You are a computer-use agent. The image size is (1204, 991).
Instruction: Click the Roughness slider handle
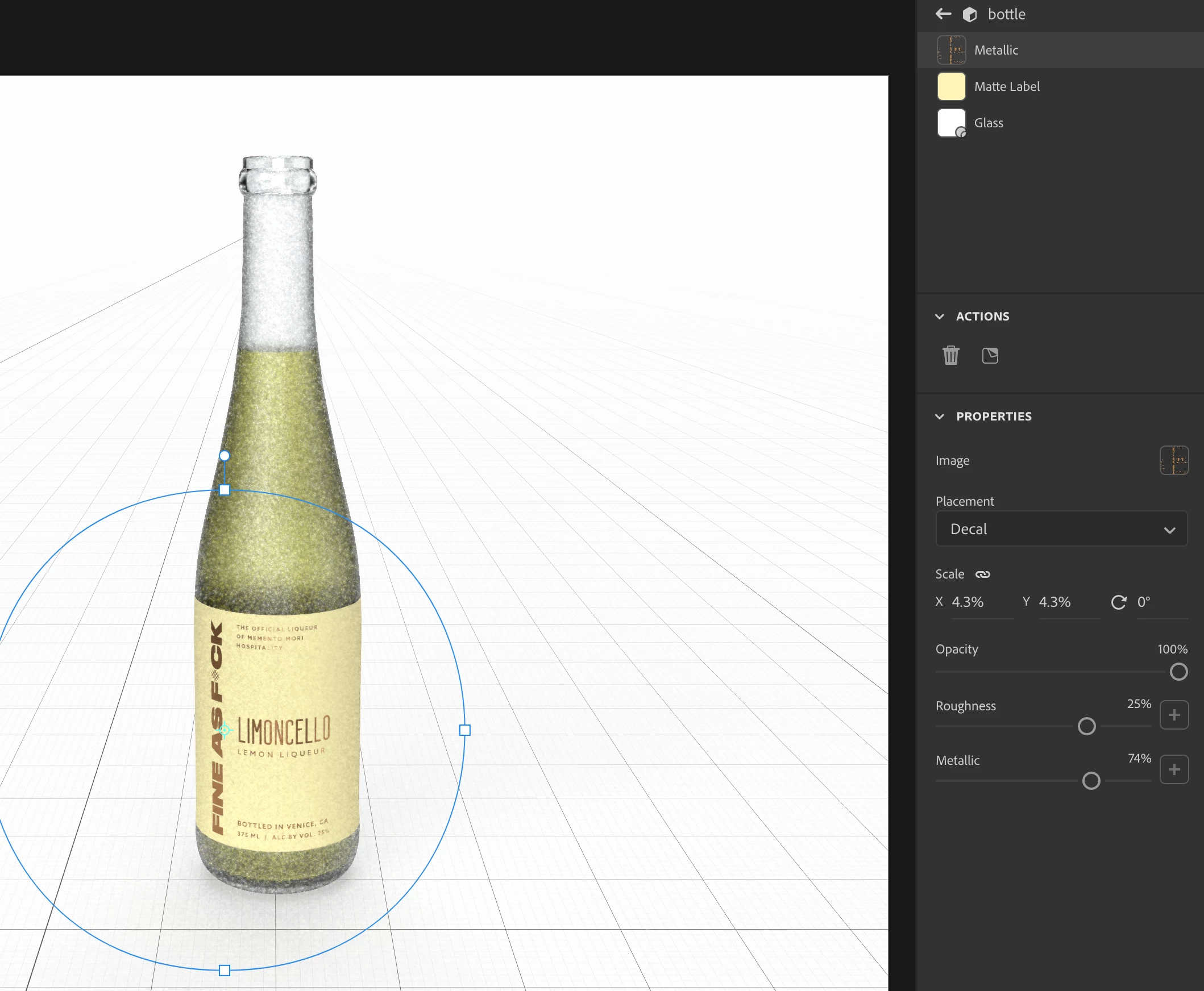click(x=1086, y=726)
